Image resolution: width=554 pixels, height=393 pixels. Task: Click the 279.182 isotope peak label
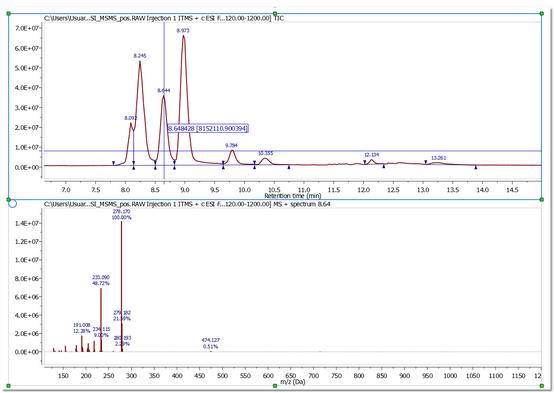pyautogui.click(x=122, y=316)
